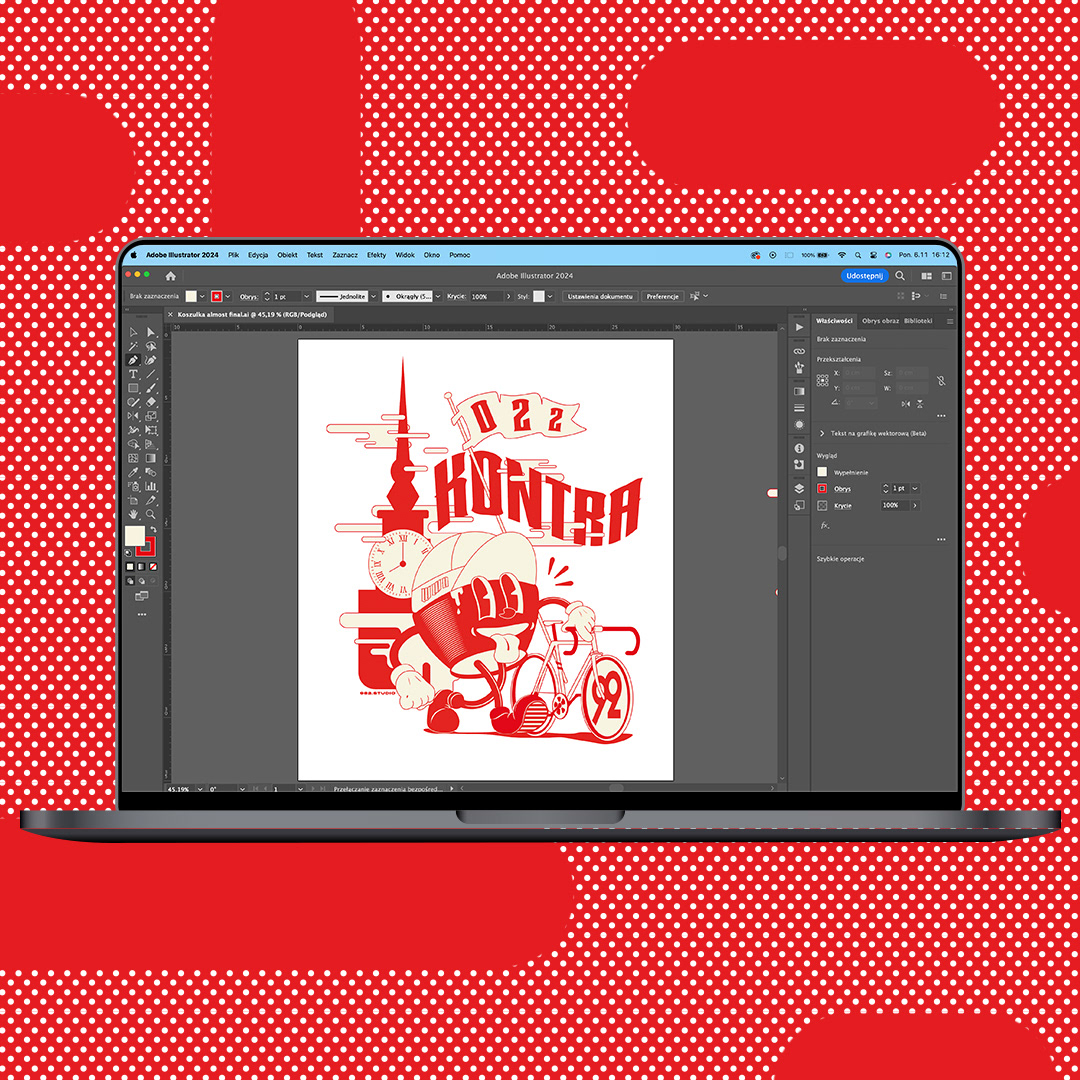Open the Jednolite stroke profile dropdown
This screenshot has width=1080, height=1080.
coord(373,296)
